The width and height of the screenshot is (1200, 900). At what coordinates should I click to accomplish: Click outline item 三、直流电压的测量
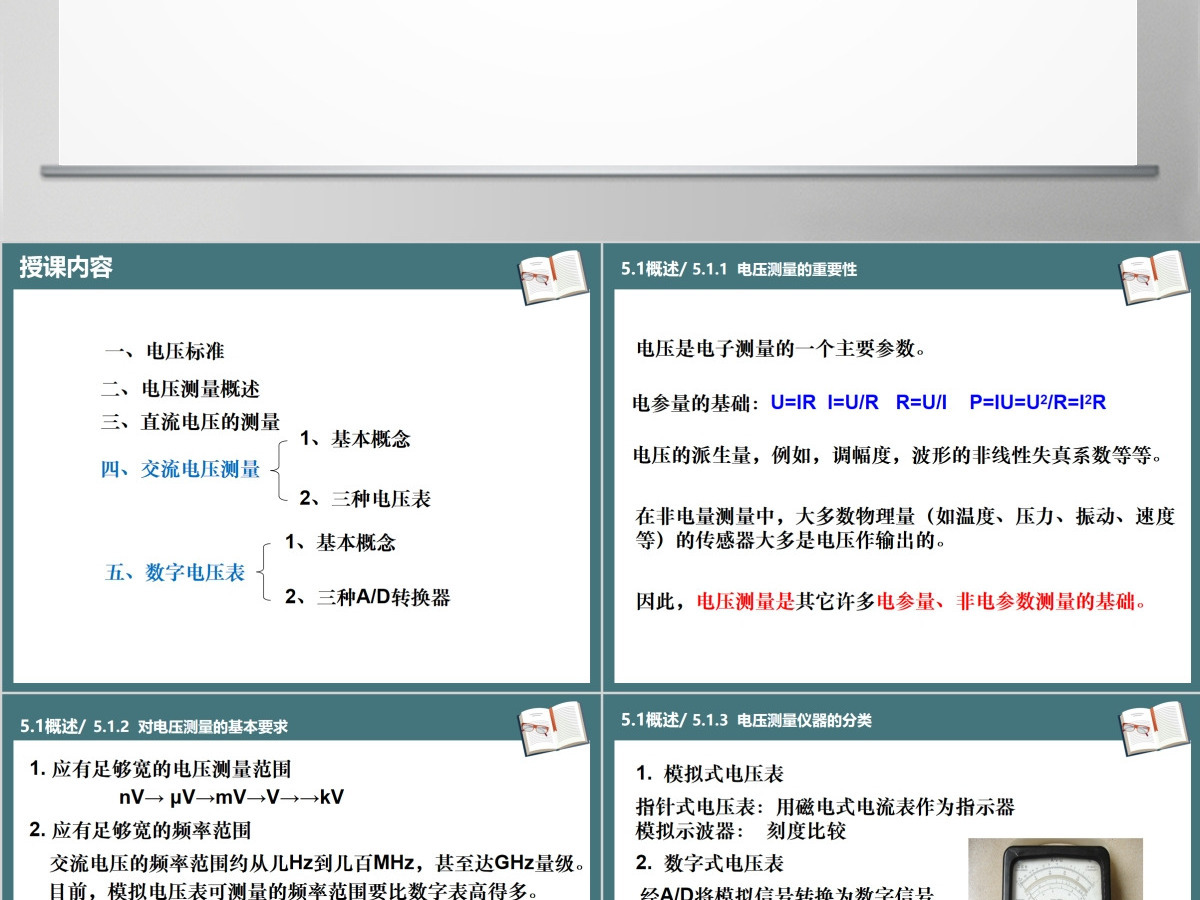click(x=190, y=422)
